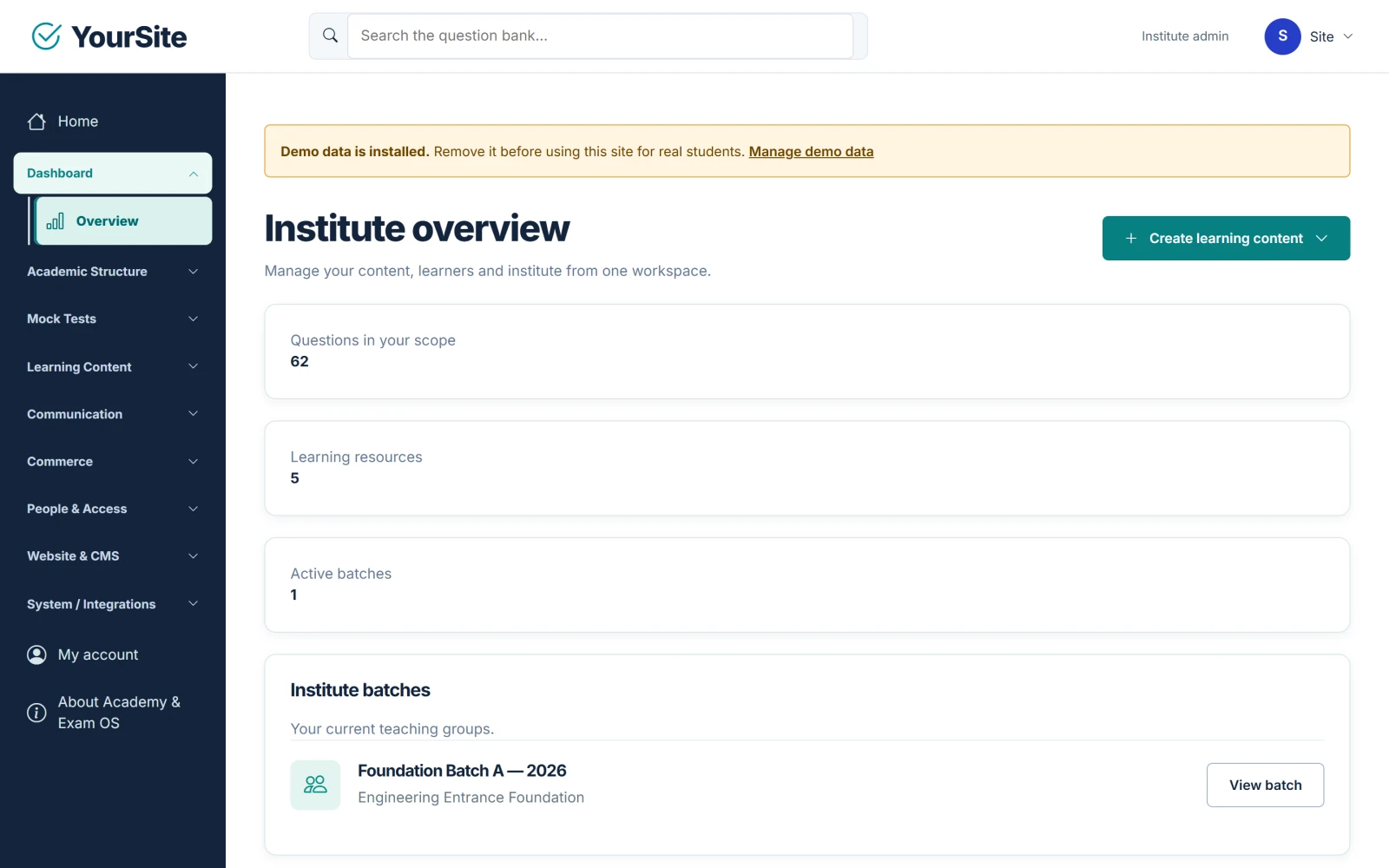Click the Manage demo data link
1389x868 pixels.
pyautogui.click(x=811, y=151)
